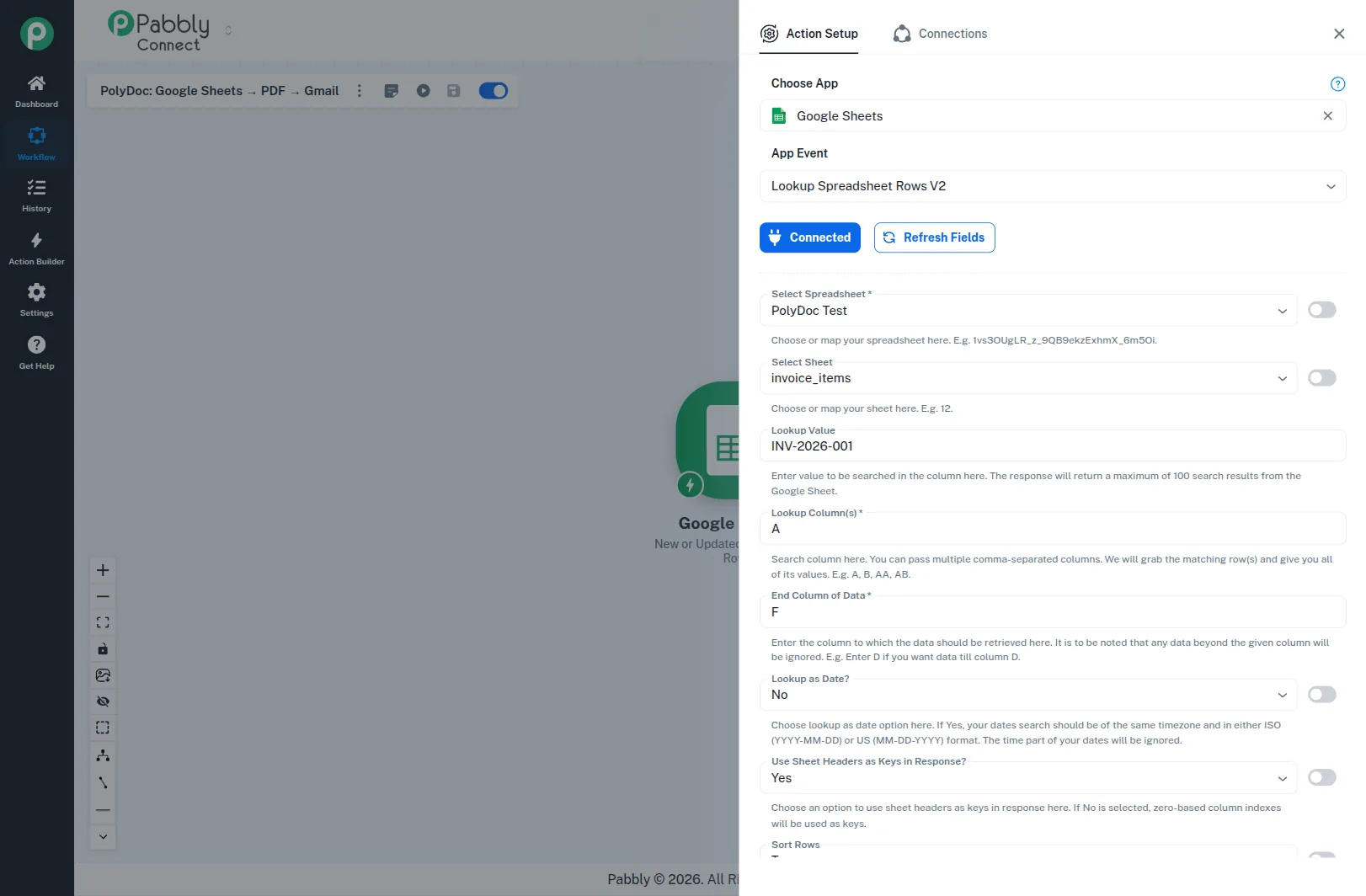Viewport: 1366px width, 896px height.
Task: Click the Pabbly Connect logo
Action: (159, 32)
